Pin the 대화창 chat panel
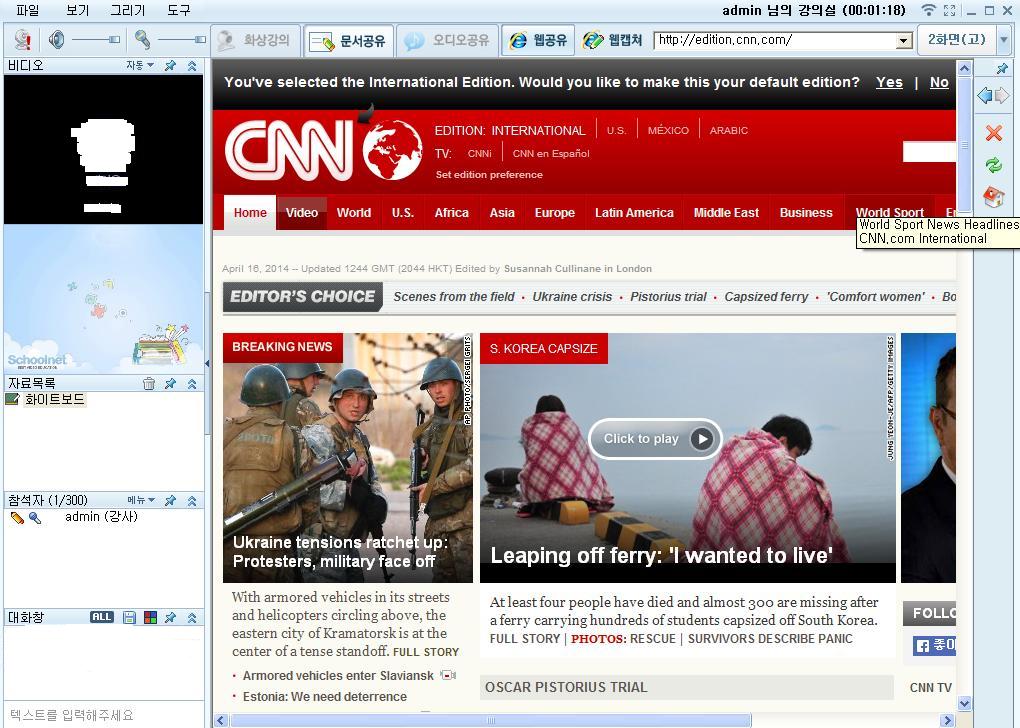This screenshot has height=728, width=1020. [170, 617]
